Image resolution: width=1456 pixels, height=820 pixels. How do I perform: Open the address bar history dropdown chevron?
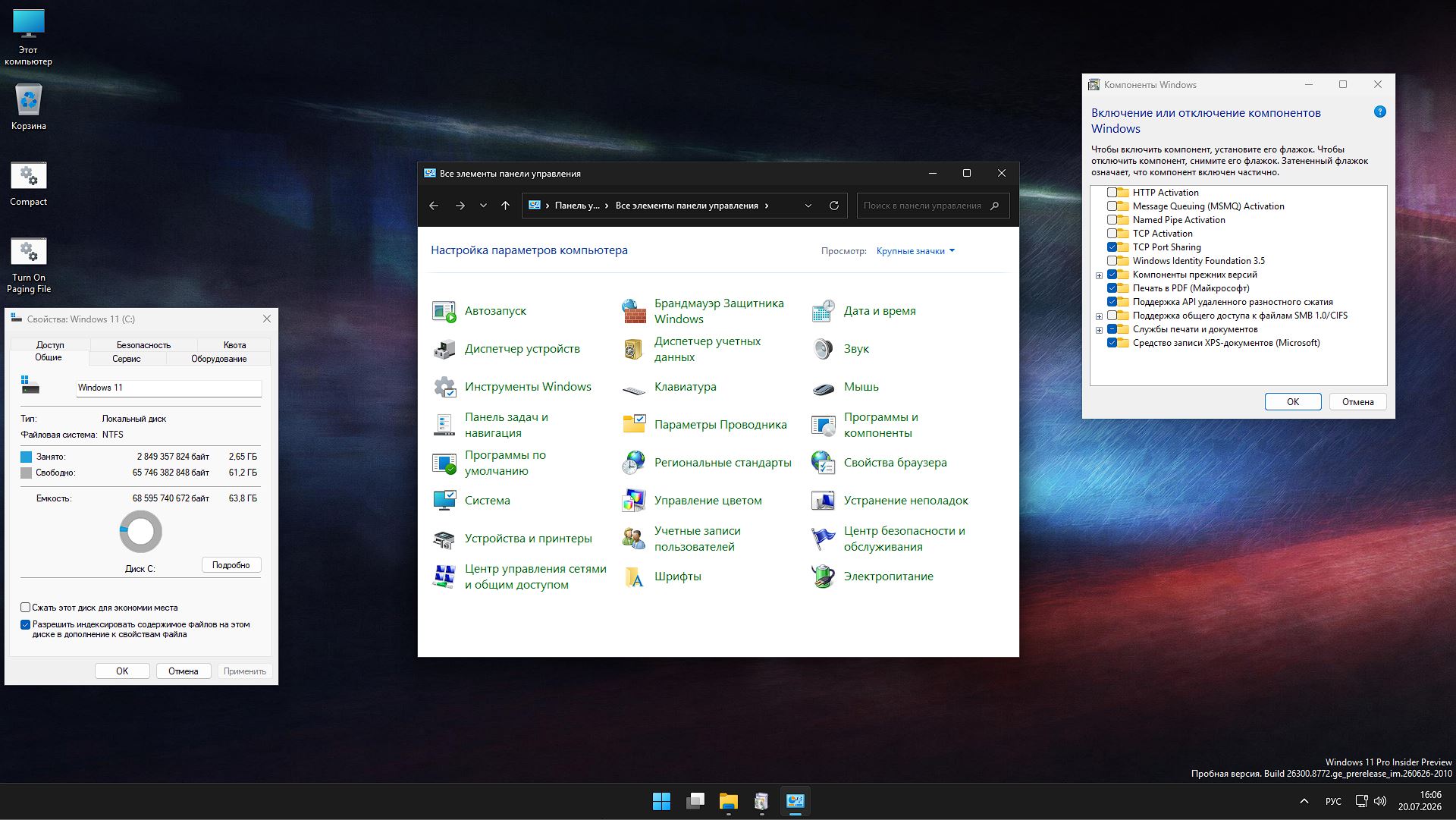click(808, 206)
